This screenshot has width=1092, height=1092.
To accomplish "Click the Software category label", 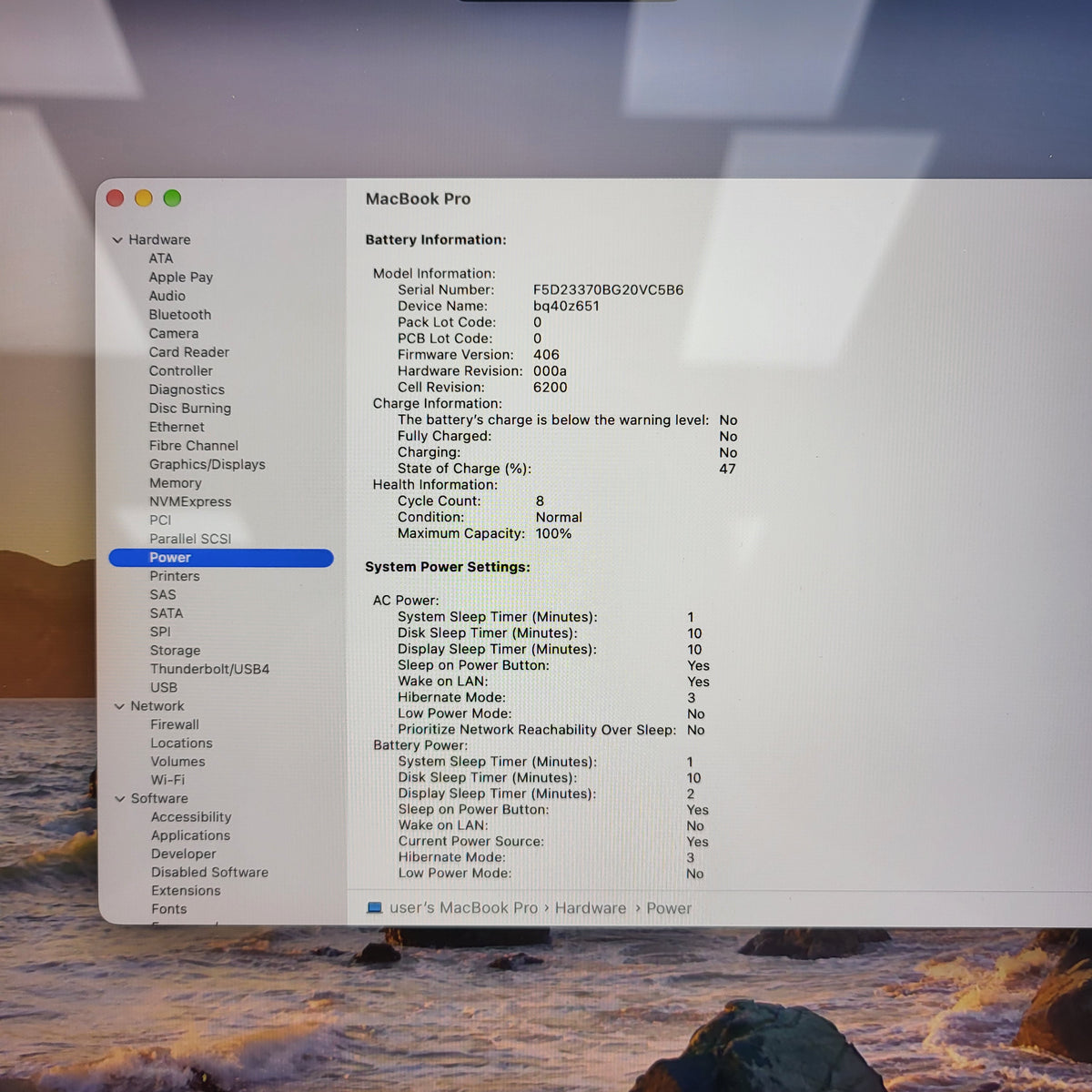I will coord(159,799).
